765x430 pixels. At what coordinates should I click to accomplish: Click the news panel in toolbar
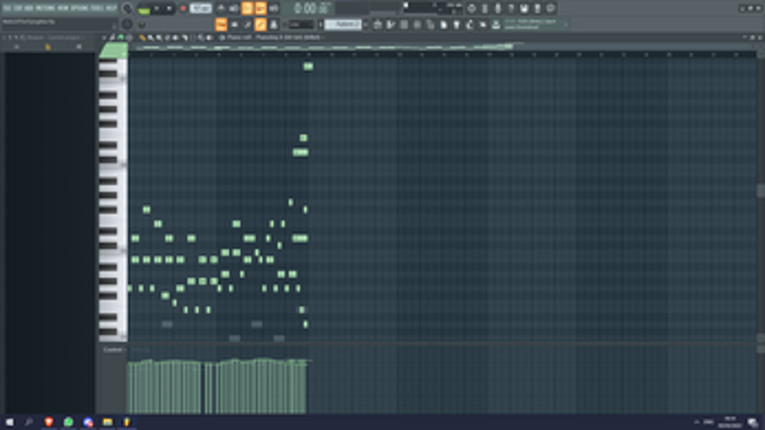(535, 24)
